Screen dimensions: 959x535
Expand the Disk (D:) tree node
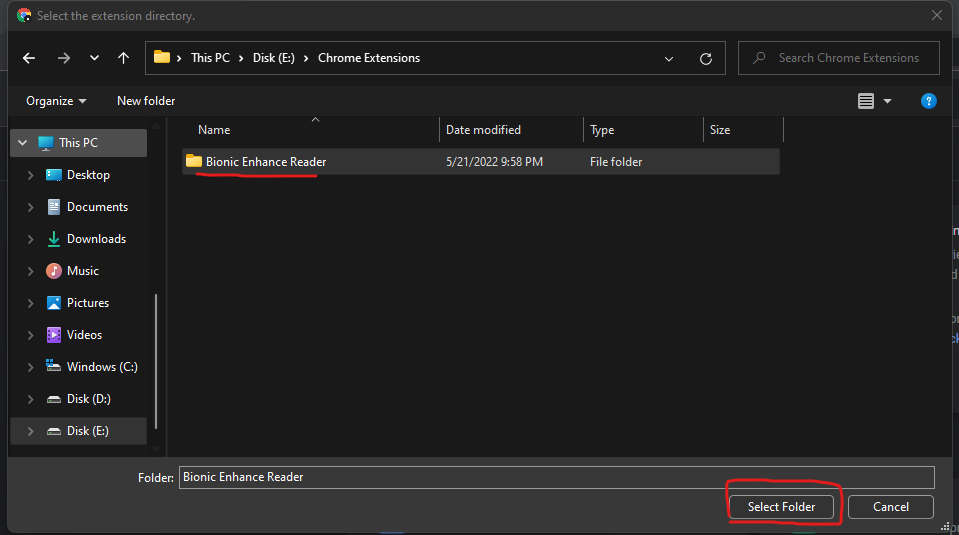[30, 399]
